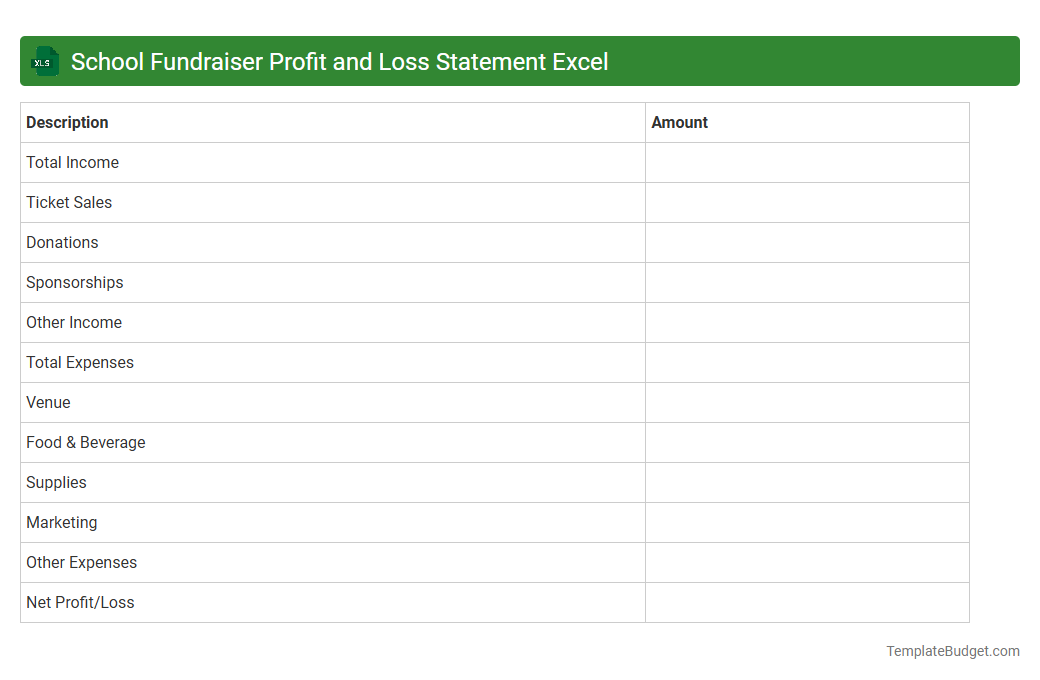This screenshot has width=1040, height=680.
Task: Click the document title header banner
Action: coord(520,61)
